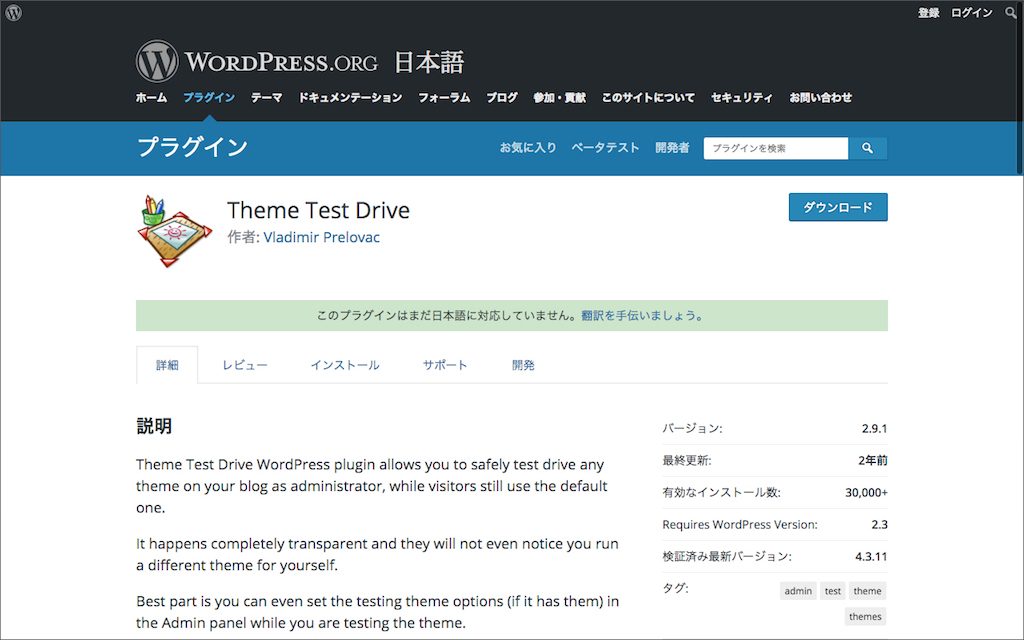Click the themes tag
This screenshot has height=640, width=1024.
pyautogui.click(x=865, y=616)
